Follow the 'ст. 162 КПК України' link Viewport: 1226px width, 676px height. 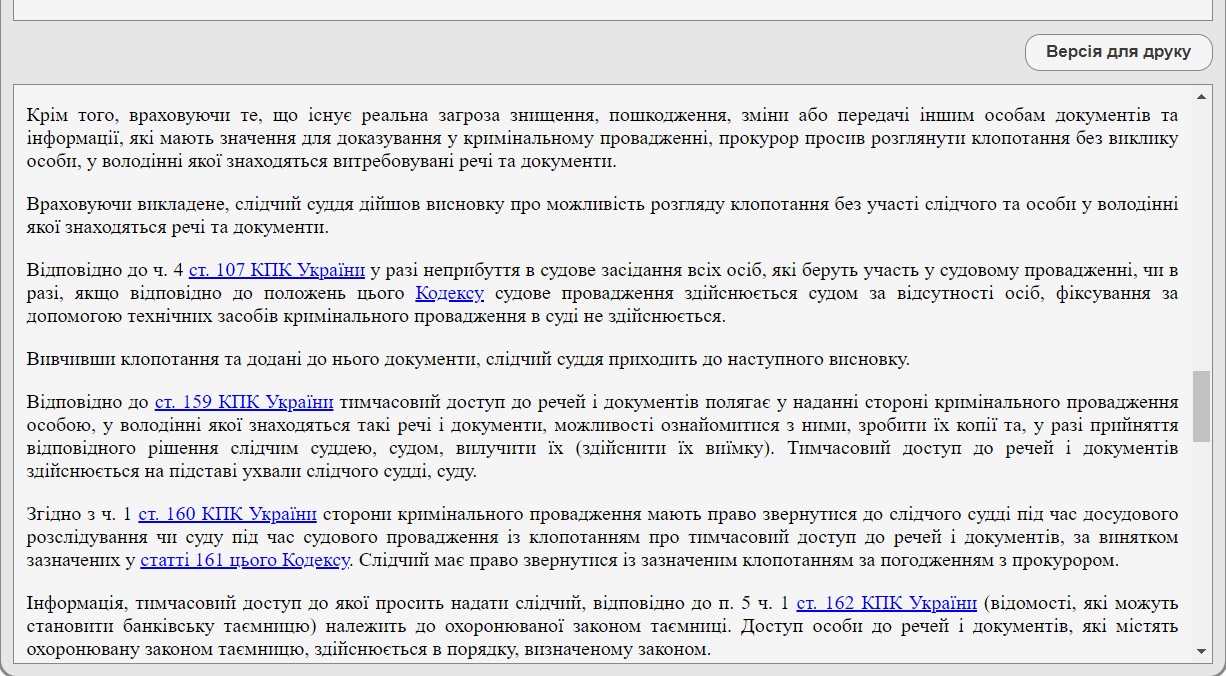886,603
